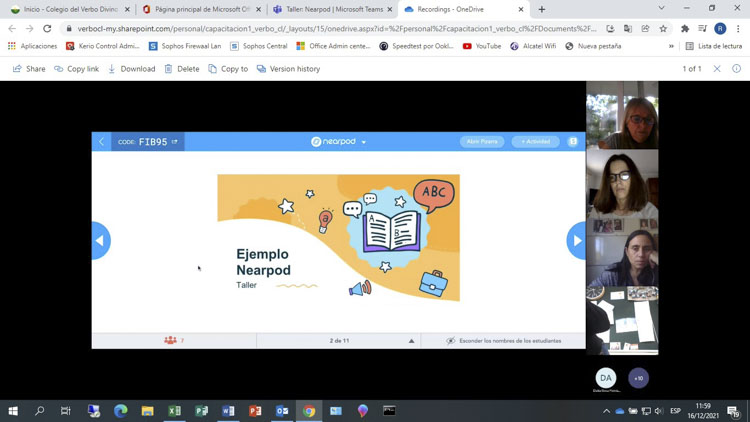Open the Sophos Central bookmark

pyautogui.click(x=259, y=46)
